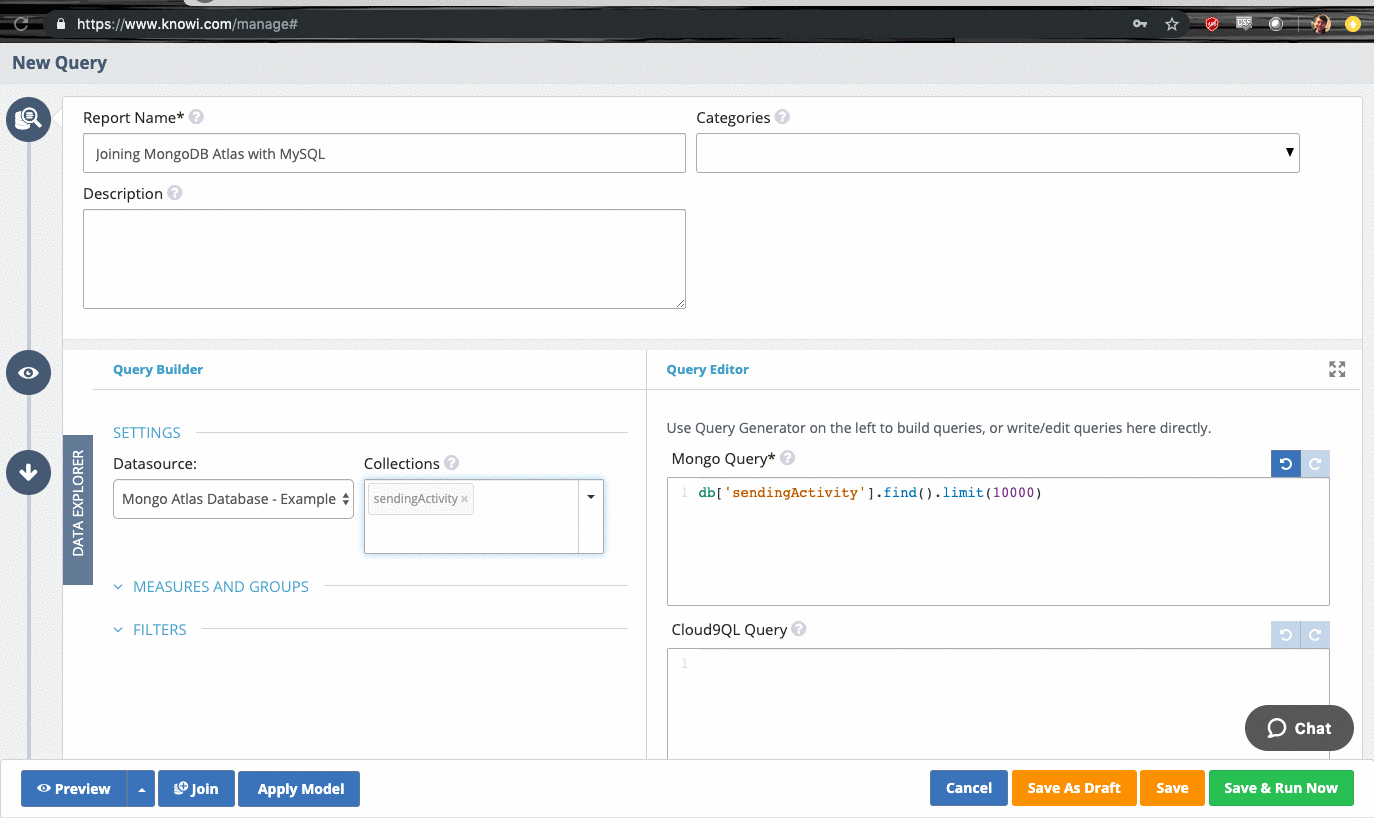Open the yellow circle browser update icon
The width and height of the screenshot is (1374, 818).
[x=1353, y=23]
